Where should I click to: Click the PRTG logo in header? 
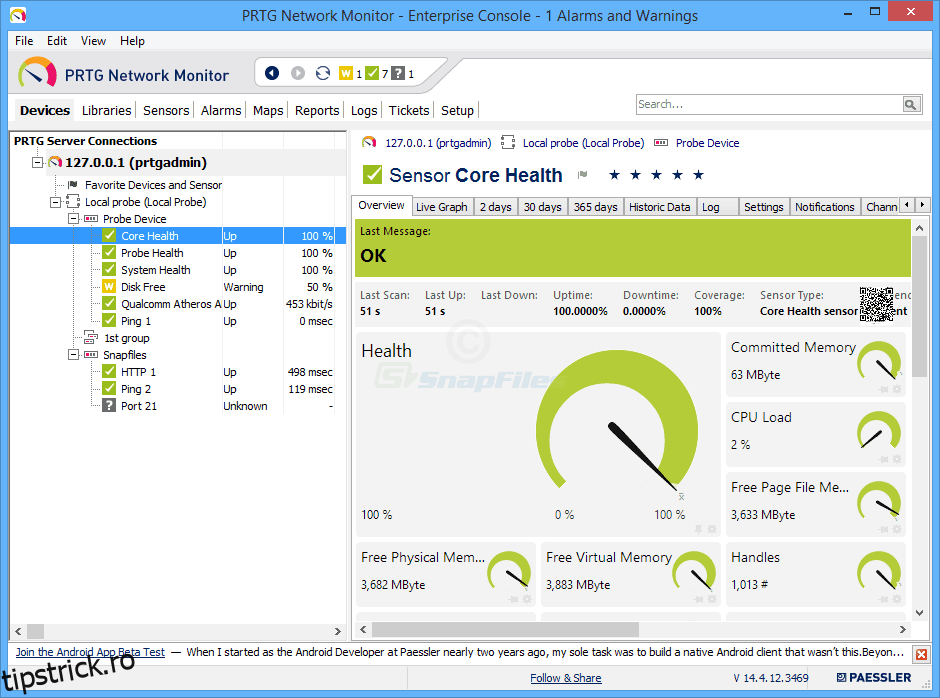click(37, 74)
